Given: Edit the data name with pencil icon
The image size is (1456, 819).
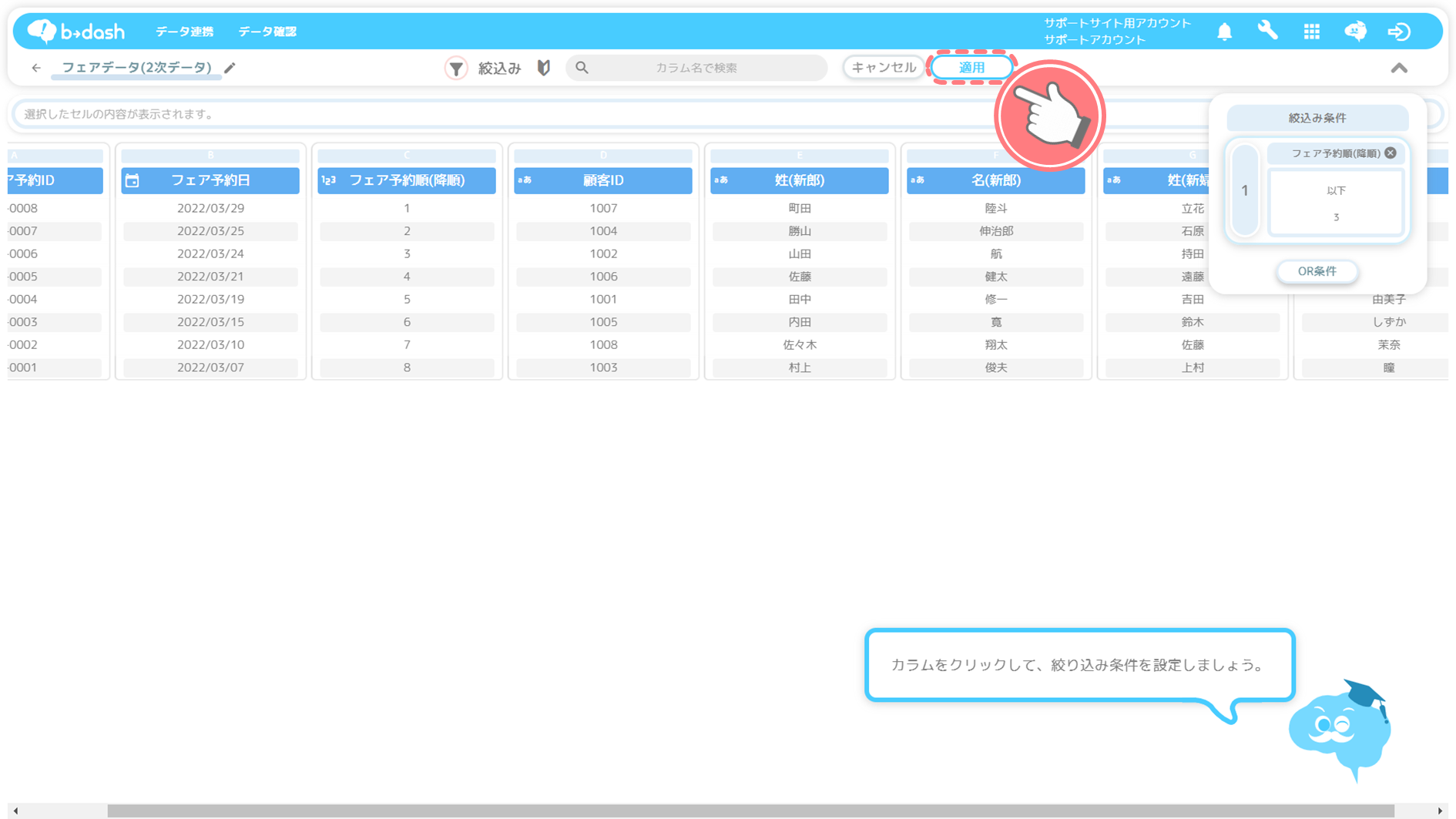Looking at the screenshot, I should click(x=230, y=68).
